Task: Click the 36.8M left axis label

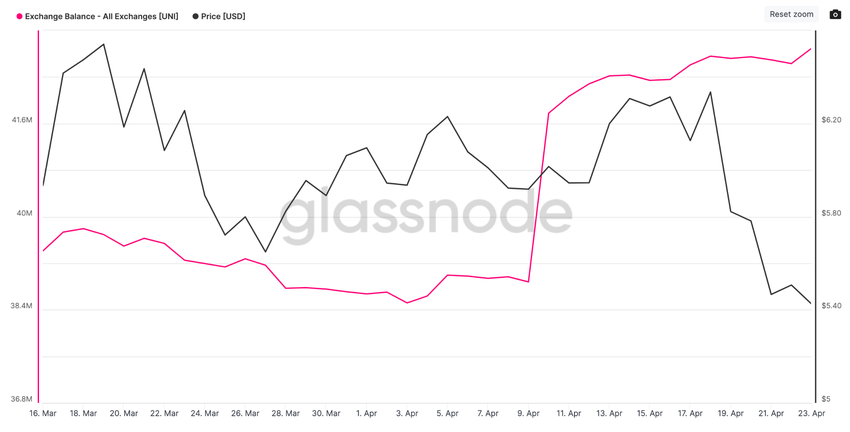Action: point(21,399)
